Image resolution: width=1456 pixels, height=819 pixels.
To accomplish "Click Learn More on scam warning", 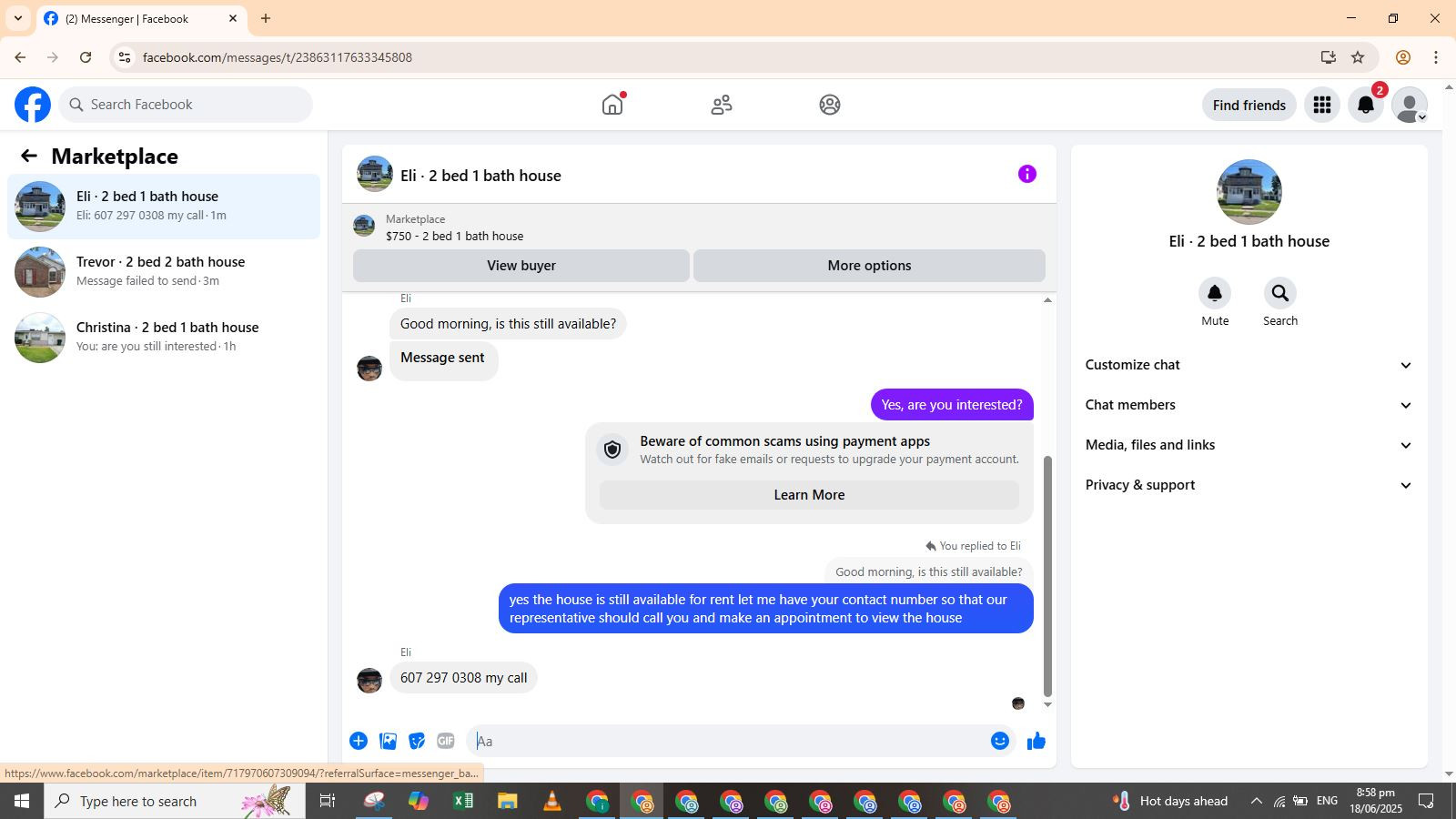I will [809, 495].
